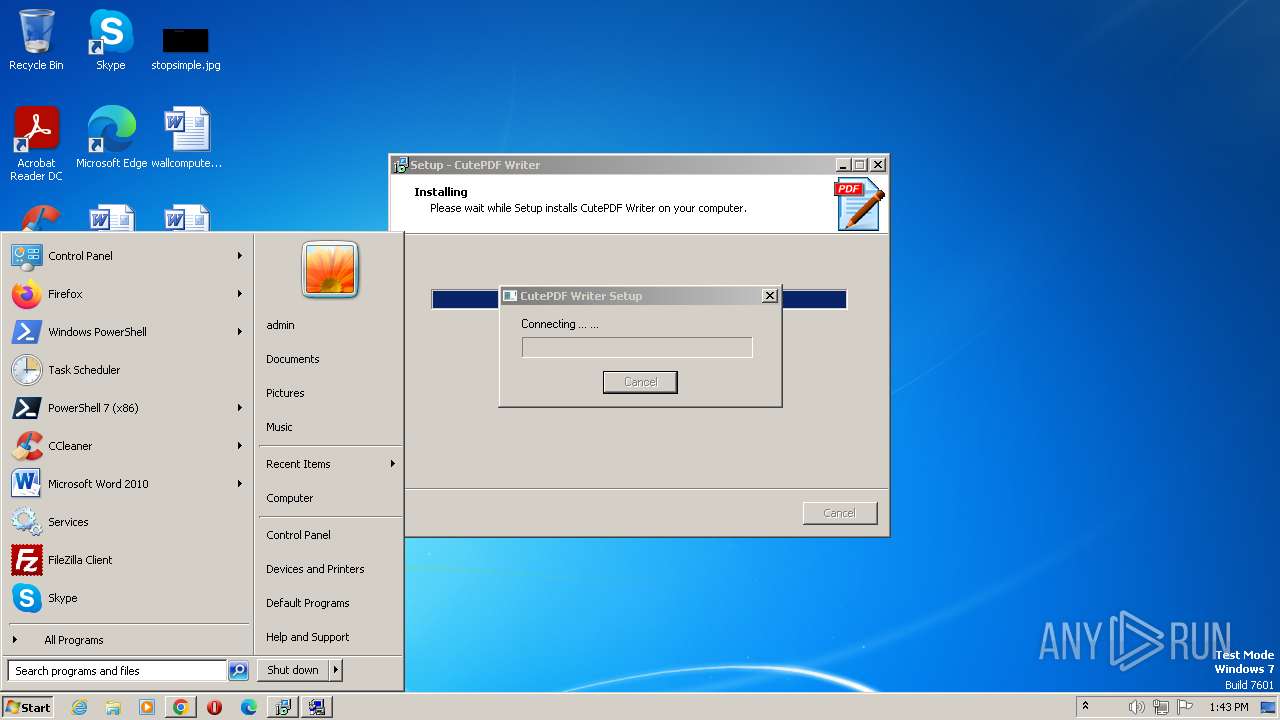Expand the Firefox jump list arrow

[x=239, y=294]
